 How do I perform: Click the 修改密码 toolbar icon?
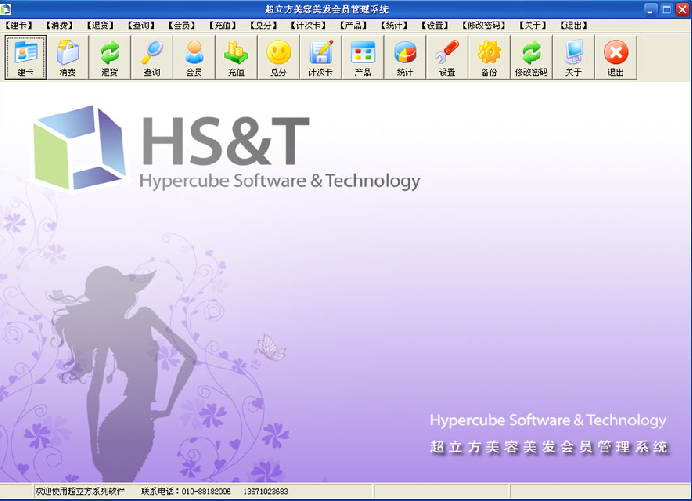tap(532, 58)
